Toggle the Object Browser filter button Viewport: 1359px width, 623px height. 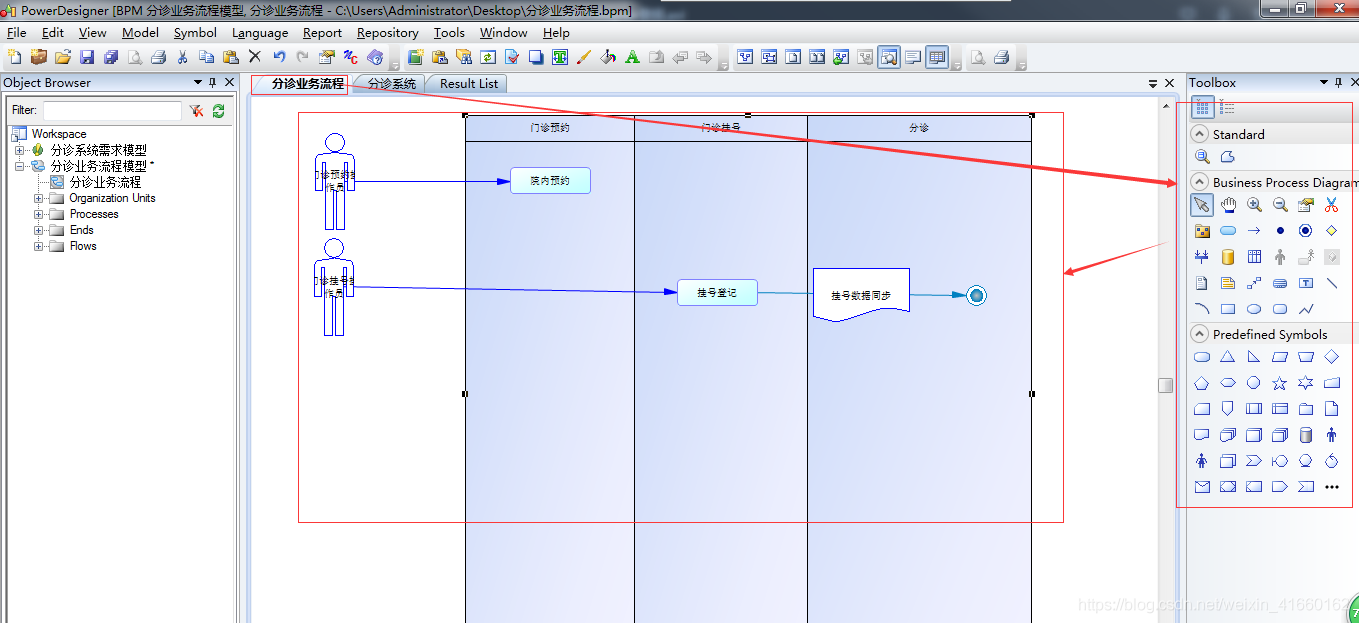pyautogui.click(x=196, y=111)
